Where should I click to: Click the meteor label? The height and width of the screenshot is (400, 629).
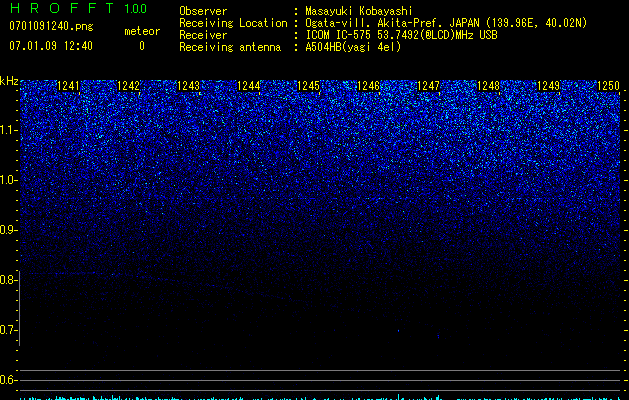coord(142,31)
